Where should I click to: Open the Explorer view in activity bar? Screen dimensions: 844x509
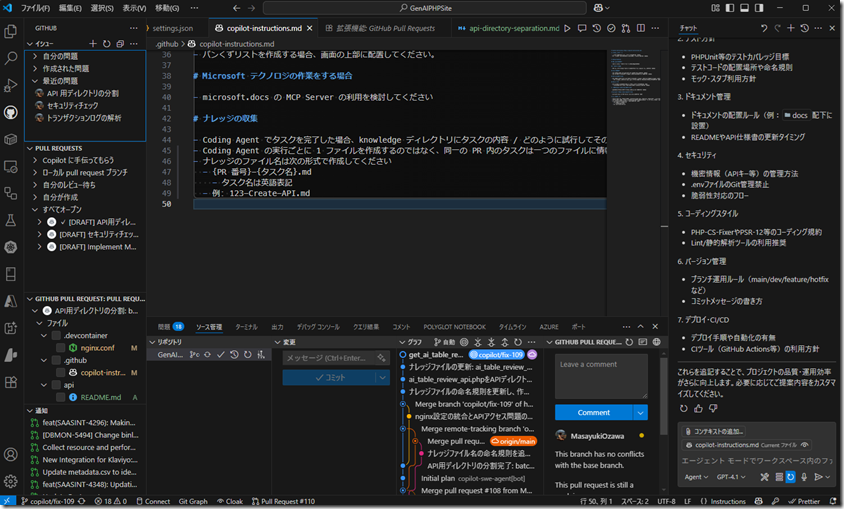point(10,32)
